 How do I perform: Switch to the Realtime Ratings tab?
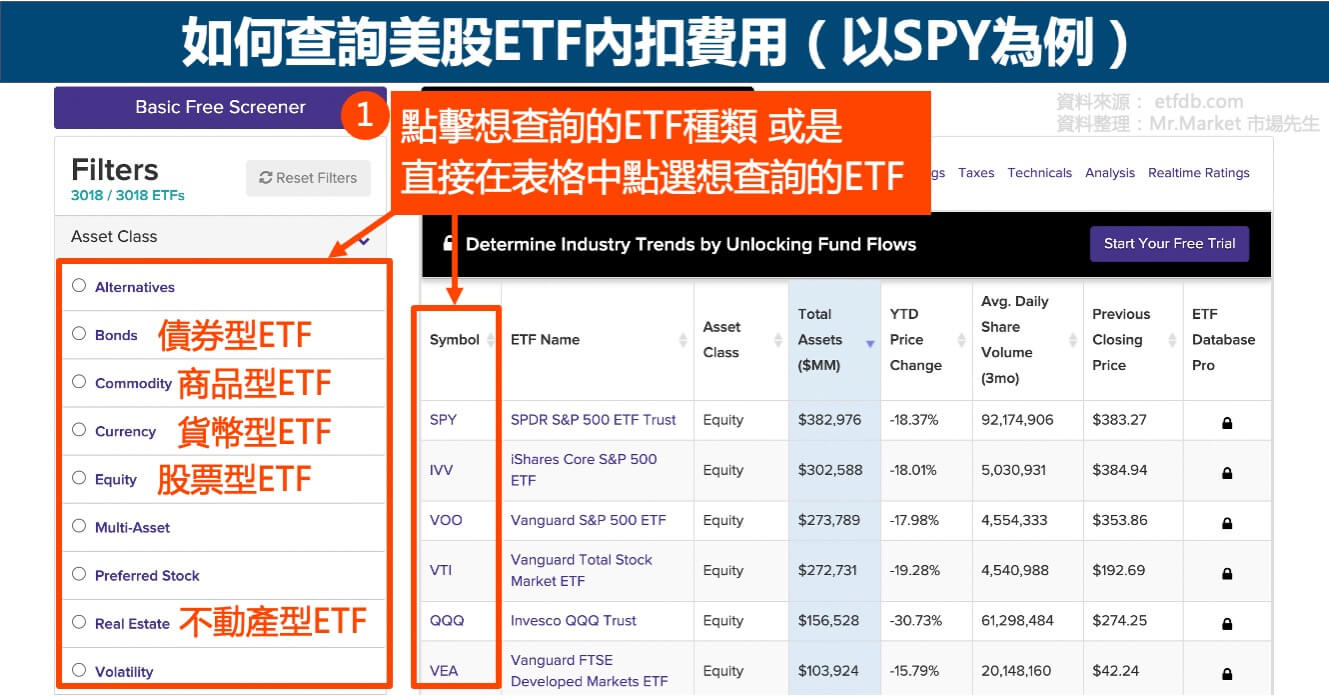coord(1198,173)
